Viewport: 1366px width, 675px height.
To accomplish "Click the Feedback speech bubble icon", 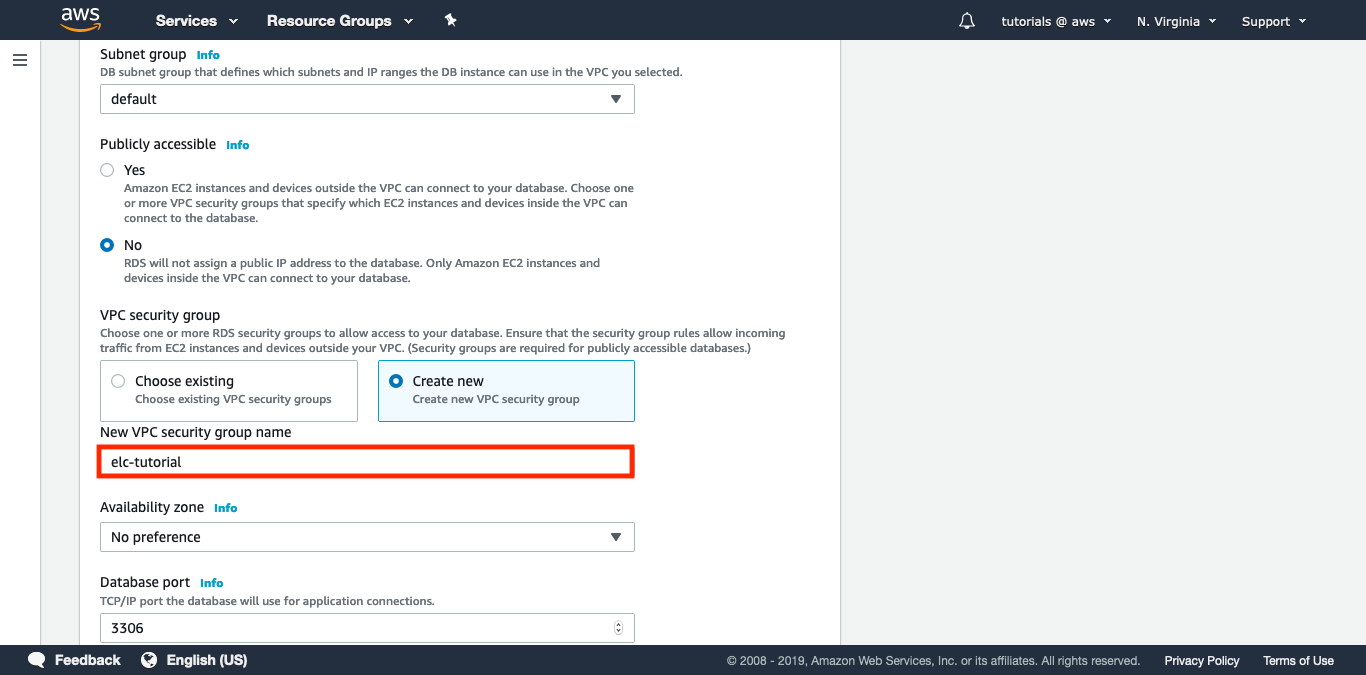I will (x=37, y=660).
